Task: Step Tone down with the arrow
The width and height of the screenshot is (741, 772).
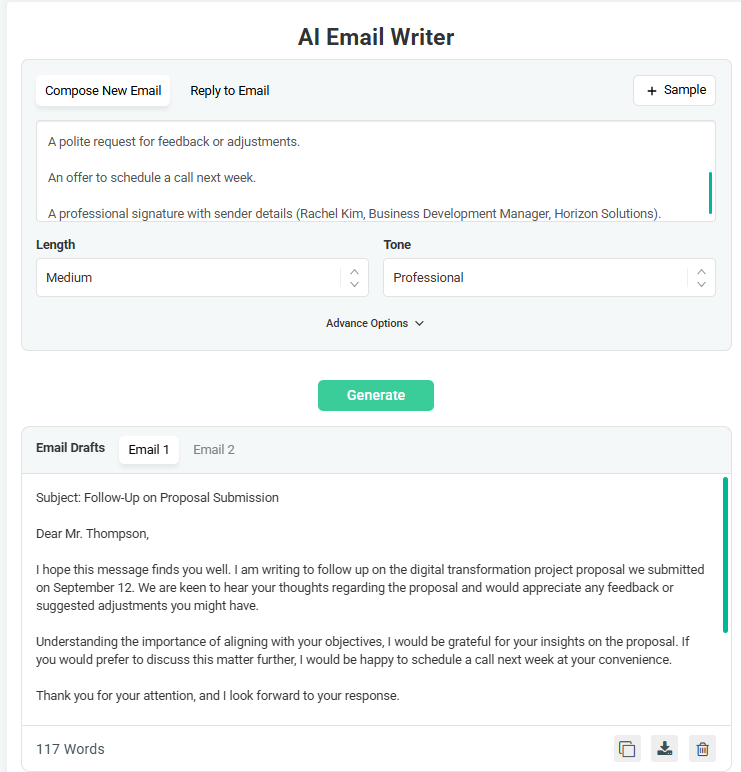Action: tap(701, 285)
